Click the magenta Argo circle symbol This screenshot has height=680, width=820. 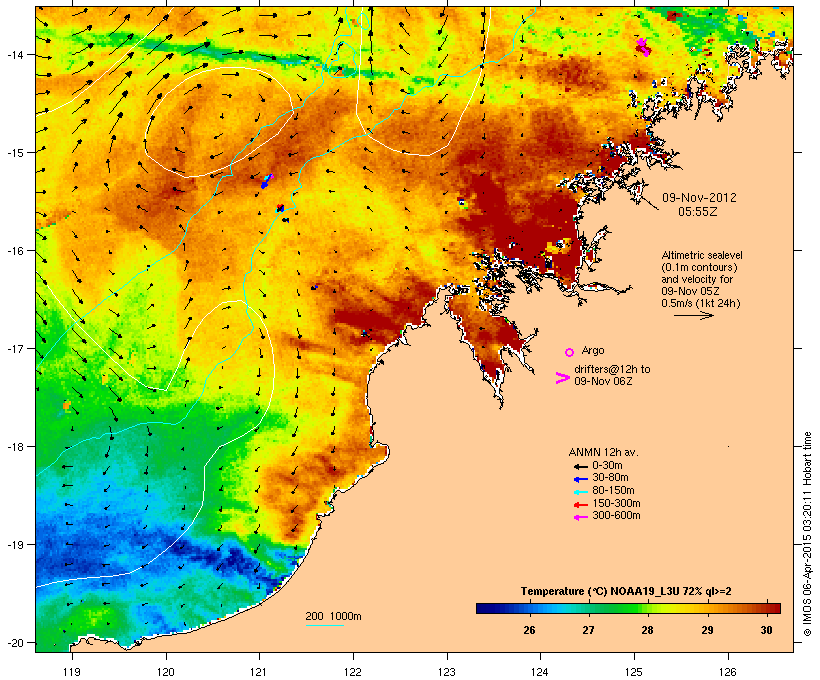point(570,352)
